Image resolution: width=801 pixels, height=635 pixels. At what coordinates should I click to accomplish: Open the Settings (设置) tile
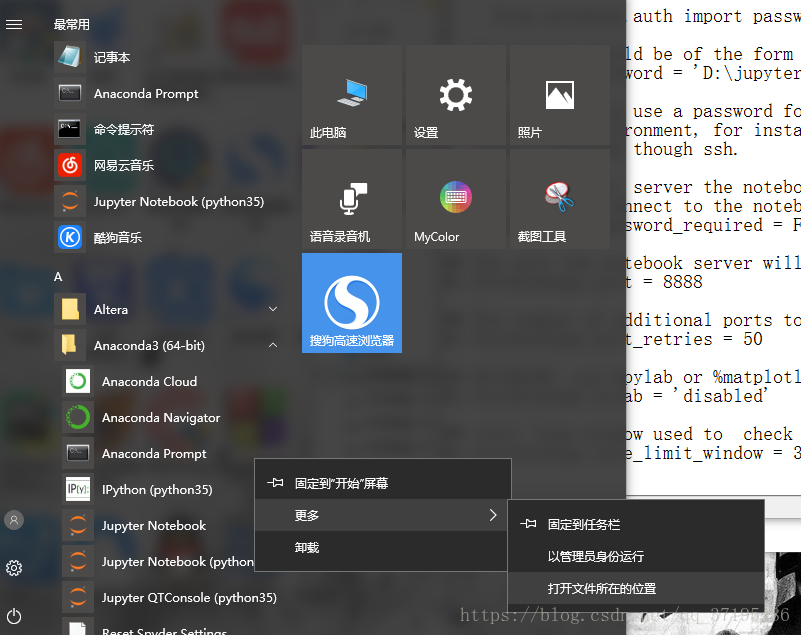pos(456,95)
